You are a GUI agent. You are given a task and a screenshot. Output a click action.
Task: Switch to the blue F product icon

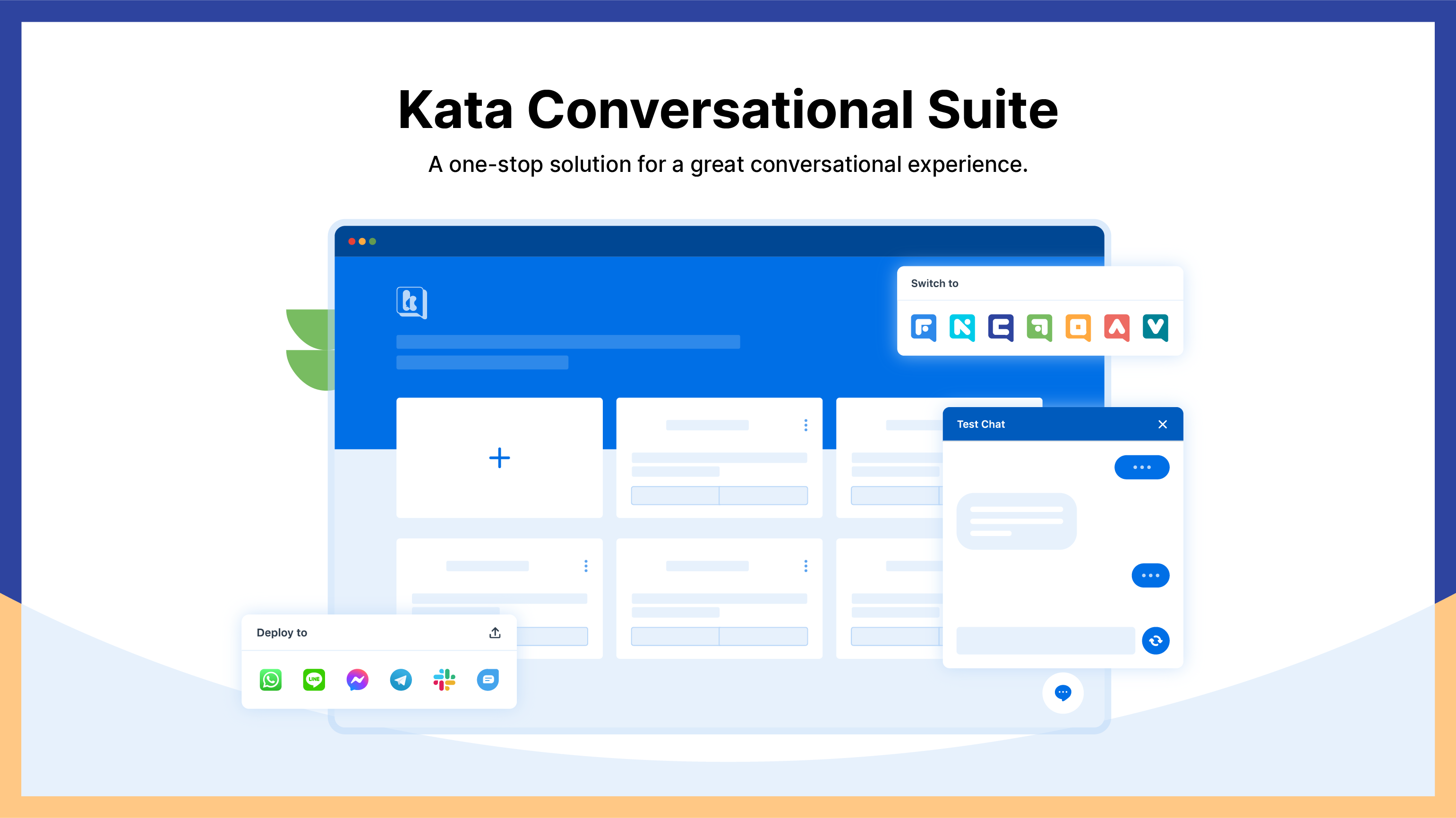point(924,328)
